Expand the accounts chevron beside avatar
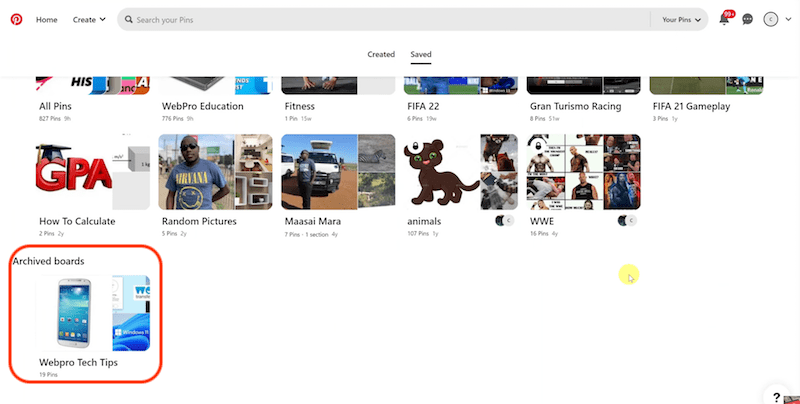Image resolution: width=800 pixels, height=404 pixels. pyautogui.click(x=789, y=19)
